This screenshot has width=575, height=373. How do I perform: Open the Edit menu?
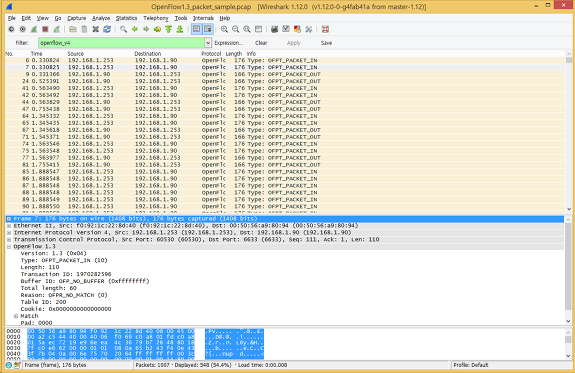tap(26, 18)
